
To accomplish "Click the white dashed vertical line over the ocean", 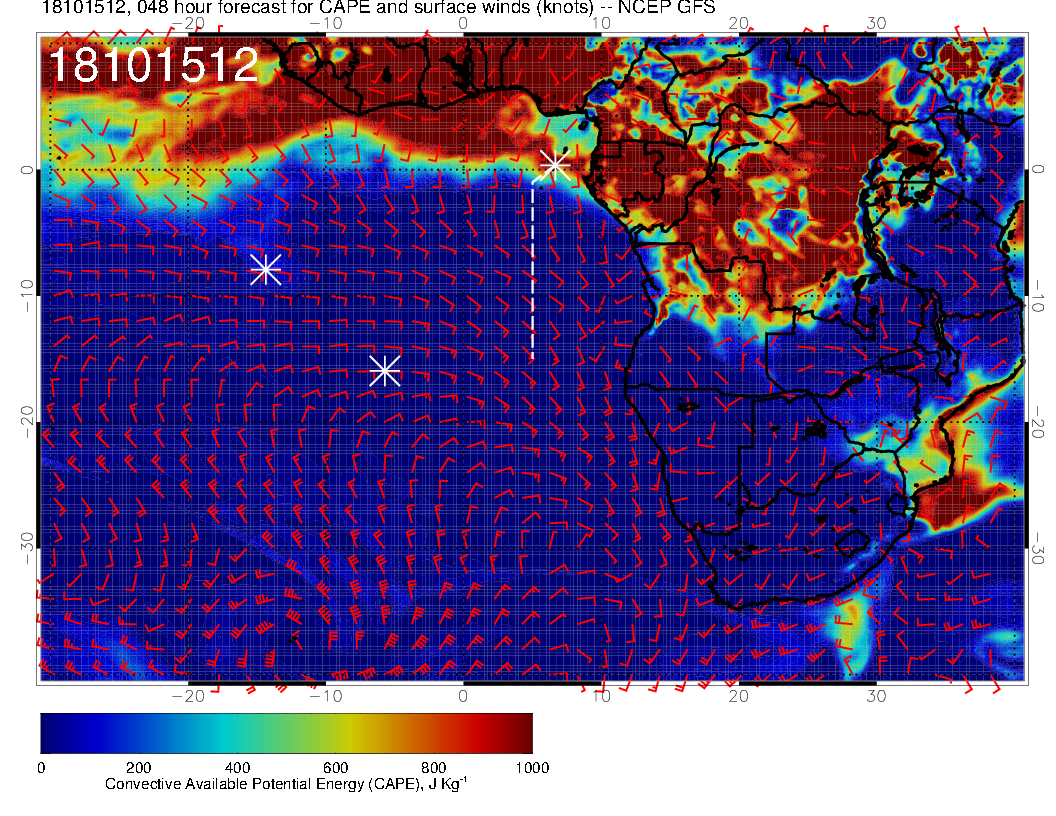I will tap(533, 271).
